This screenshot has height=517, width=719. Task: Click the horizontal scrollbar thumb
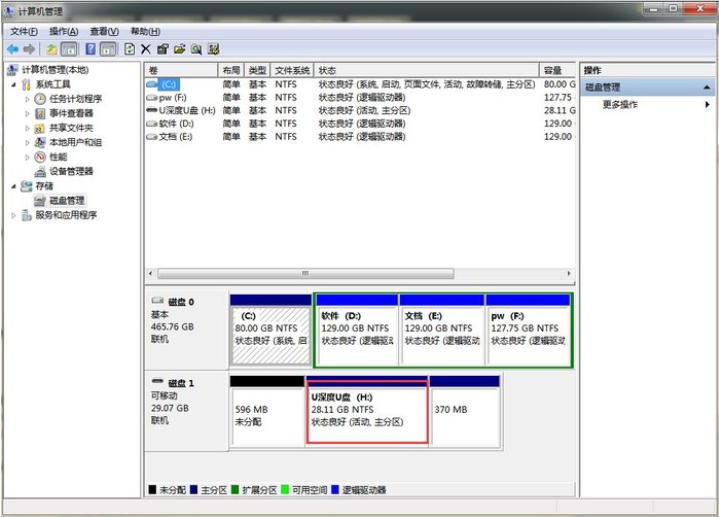[x=306, y=273]
